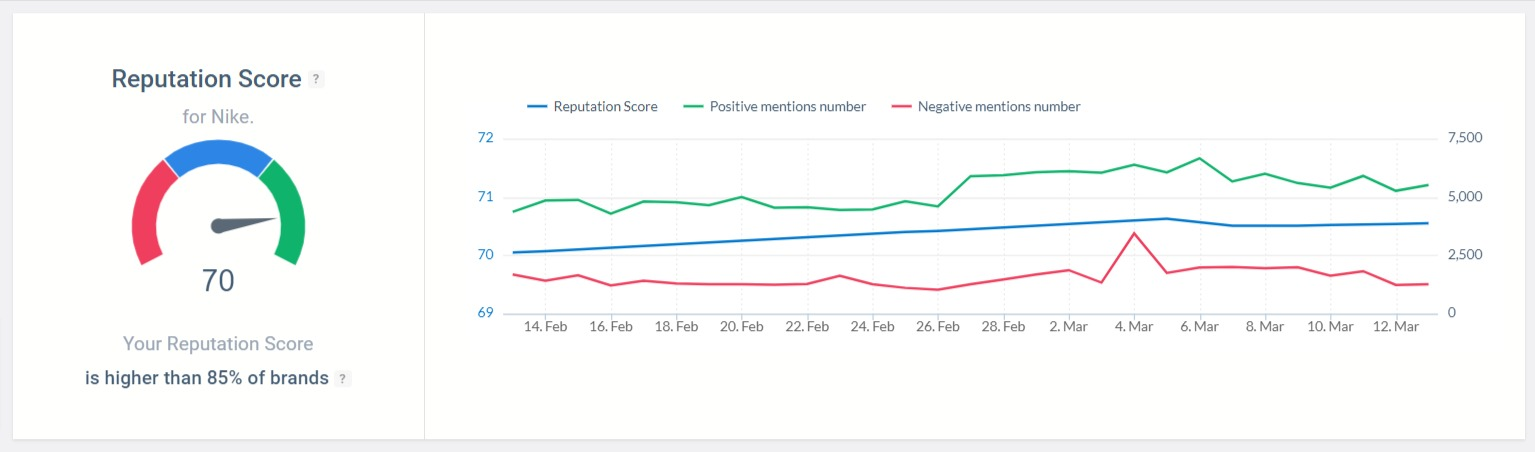Click x-axis label "18. Feb"

[676, 327]
